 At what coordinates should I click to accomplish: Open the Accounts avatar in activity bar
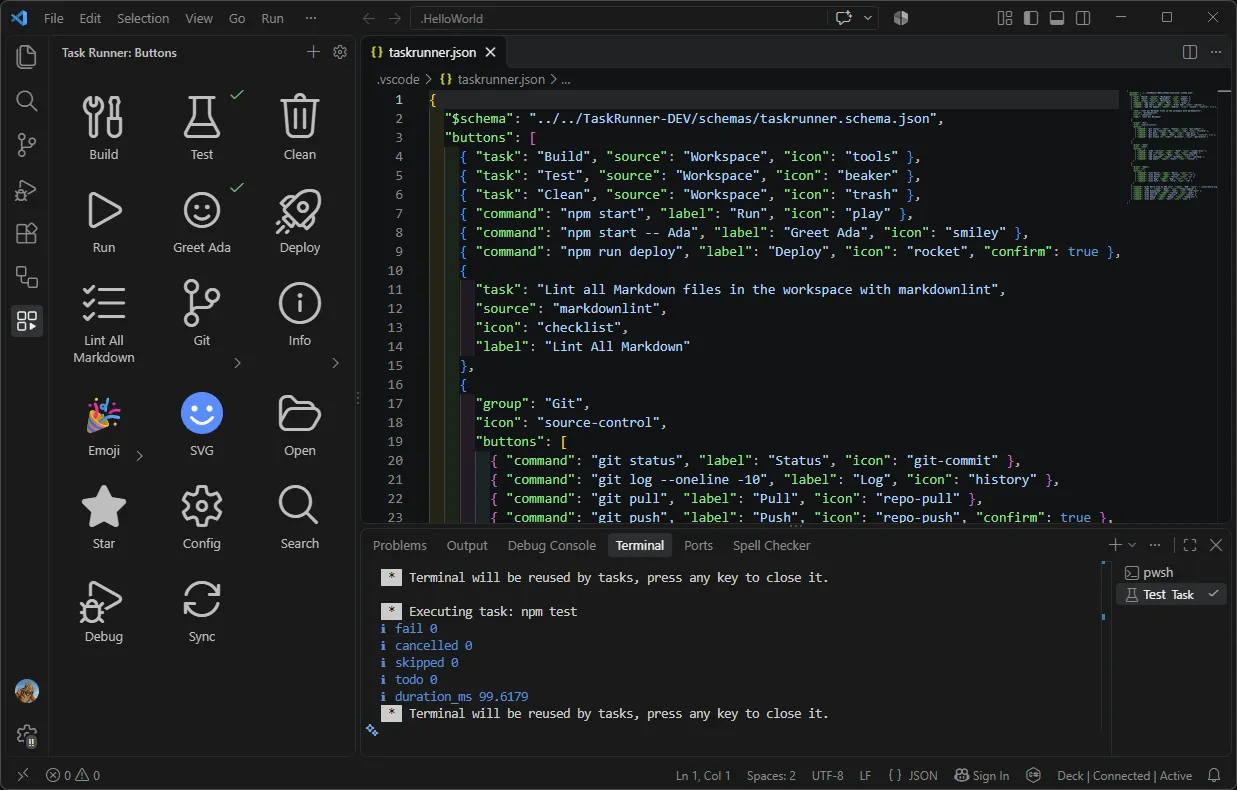[x=27, y=691]
